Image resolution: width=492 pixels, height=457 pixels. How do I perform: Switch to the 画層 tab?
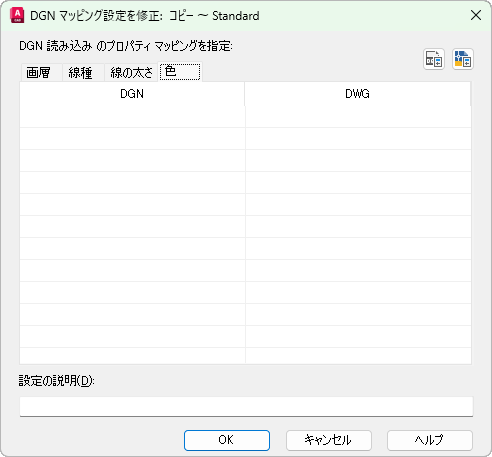point(41,72)
